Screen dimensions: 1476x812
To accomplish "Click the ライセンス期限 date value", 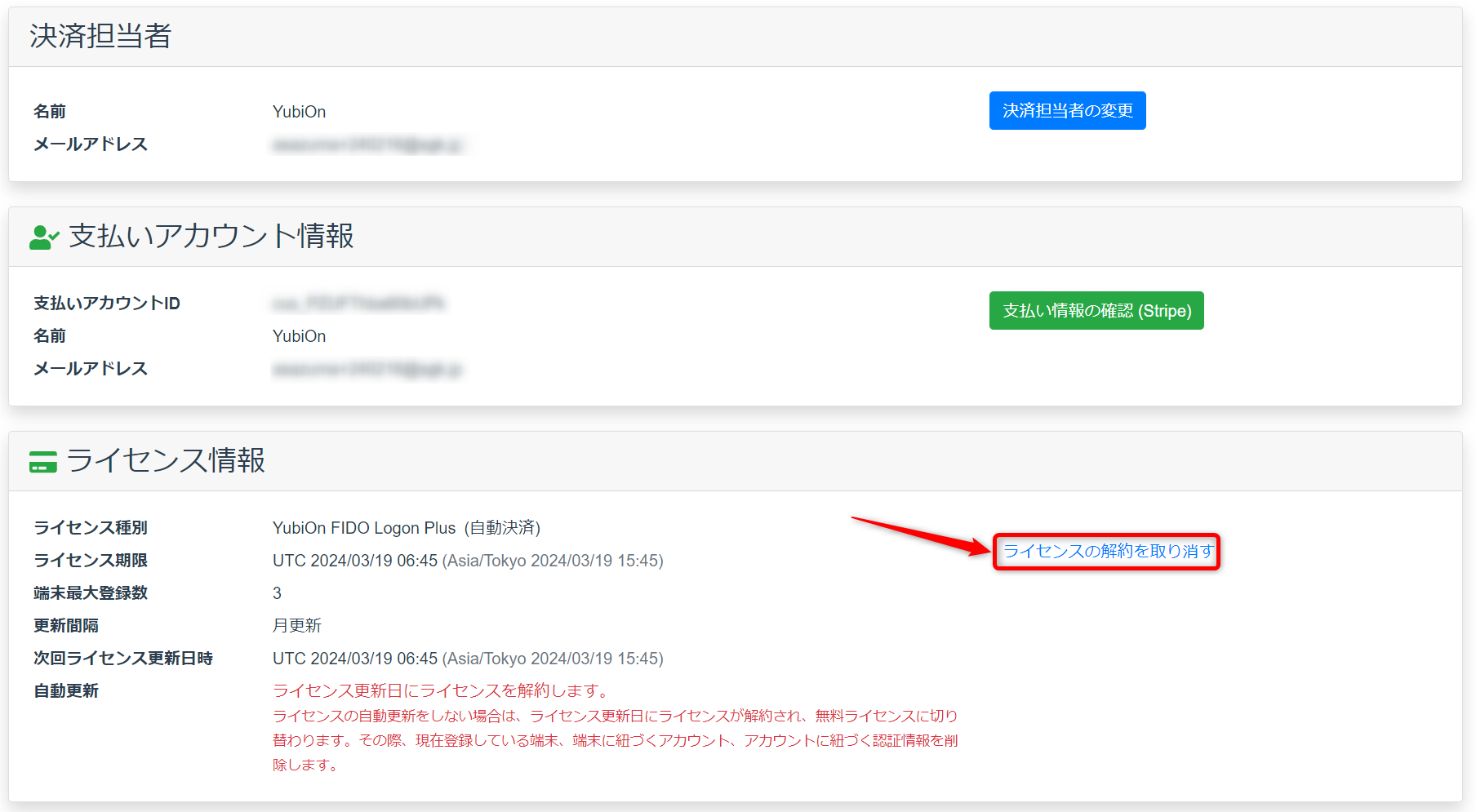I will coord(467,561).
